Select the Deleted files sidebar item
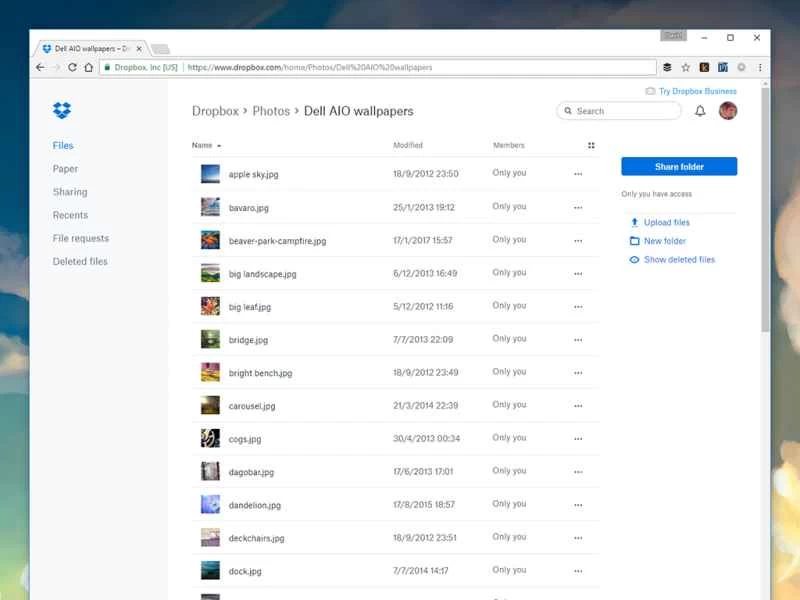The height and width of the screenshot is (600, 800). (80, 261)
